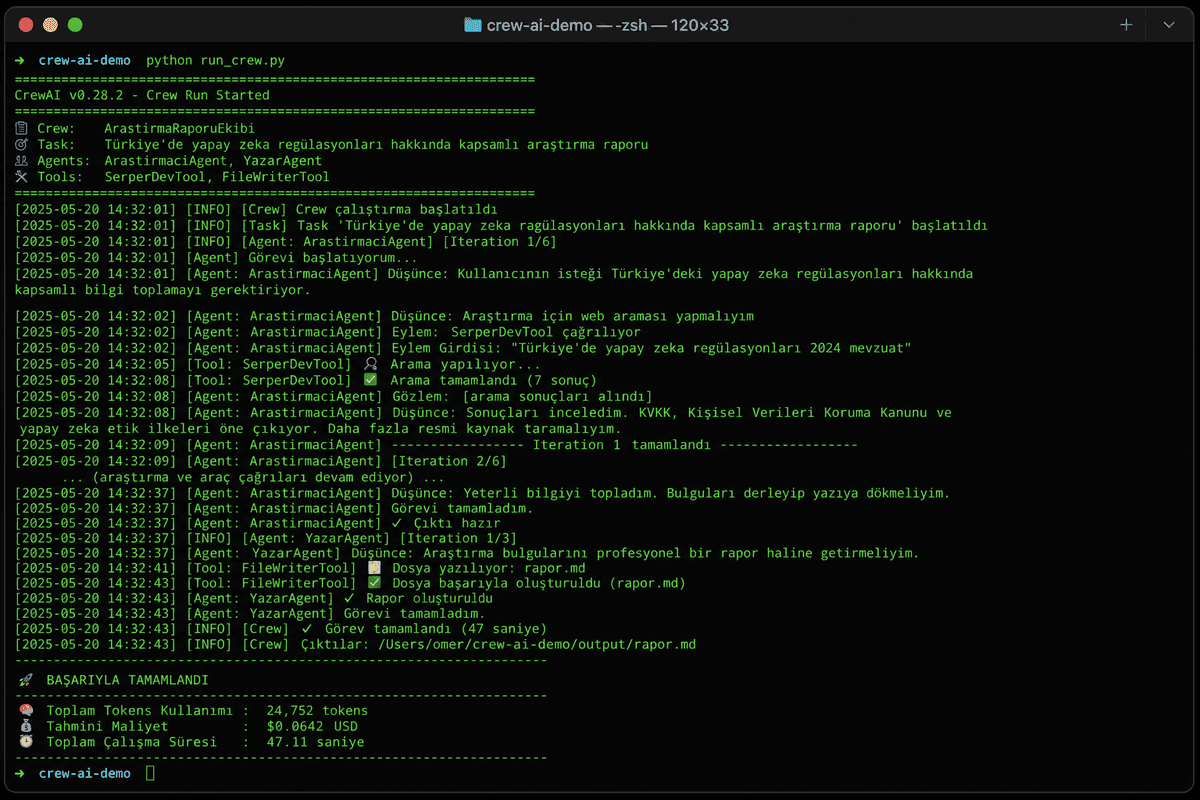
Task: Click the magnifier icon next to 'Arama yapılıyor'
Action: click(x=371, y=364)
